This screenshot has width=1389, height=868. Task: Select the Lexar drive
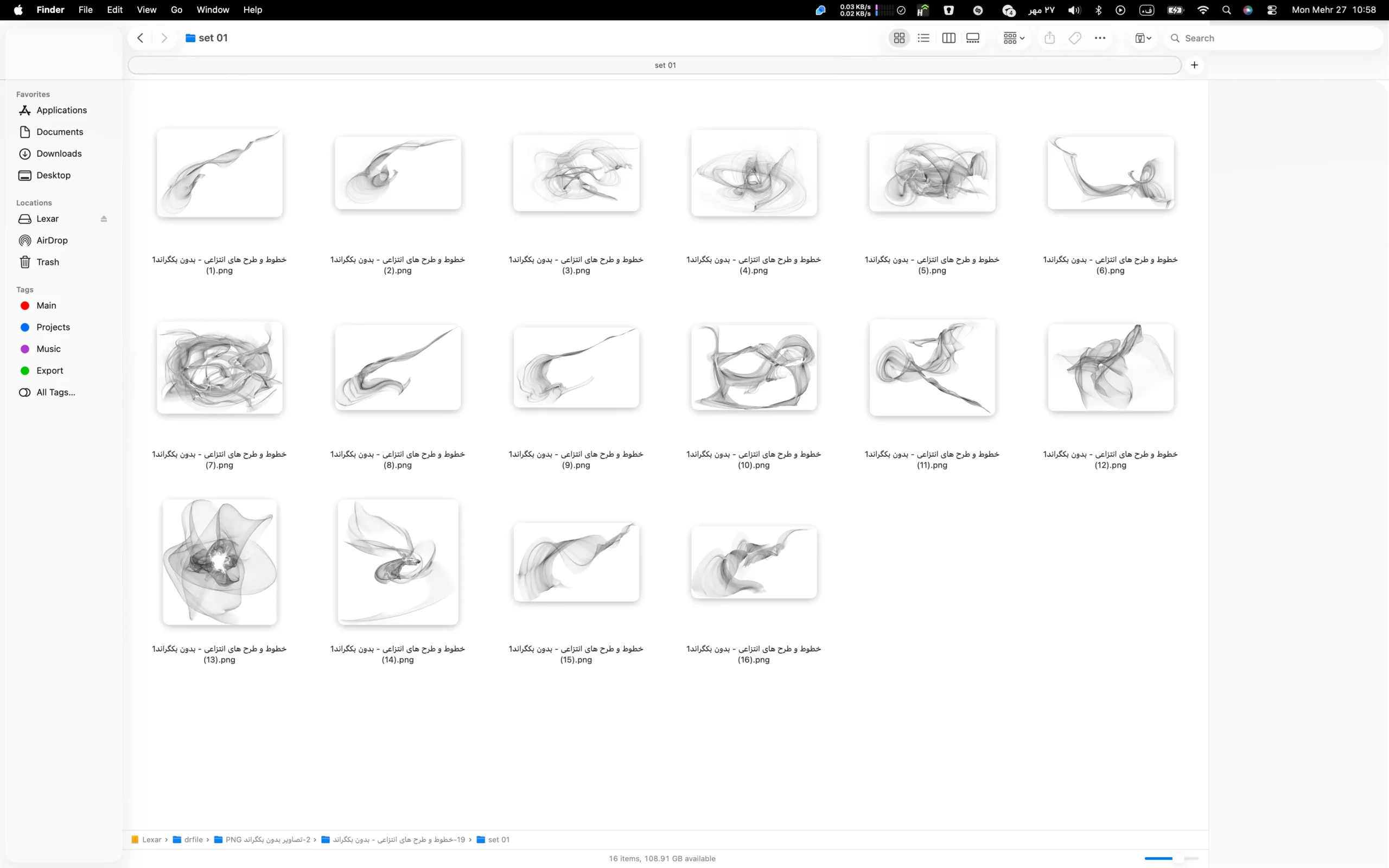click(x=48, y=219)
